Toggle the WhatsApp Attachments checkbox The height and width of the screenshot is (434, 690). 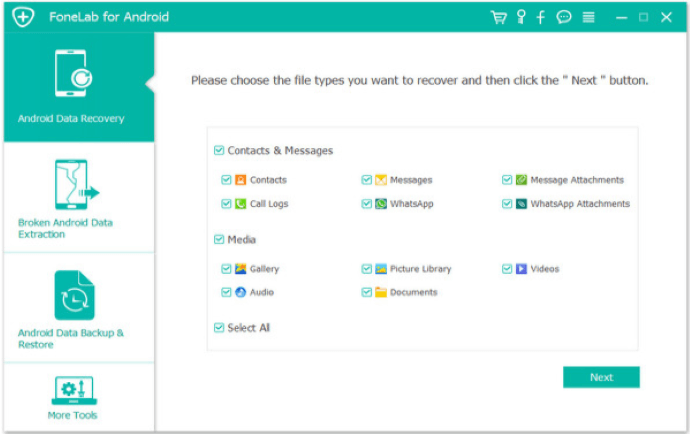507,203
